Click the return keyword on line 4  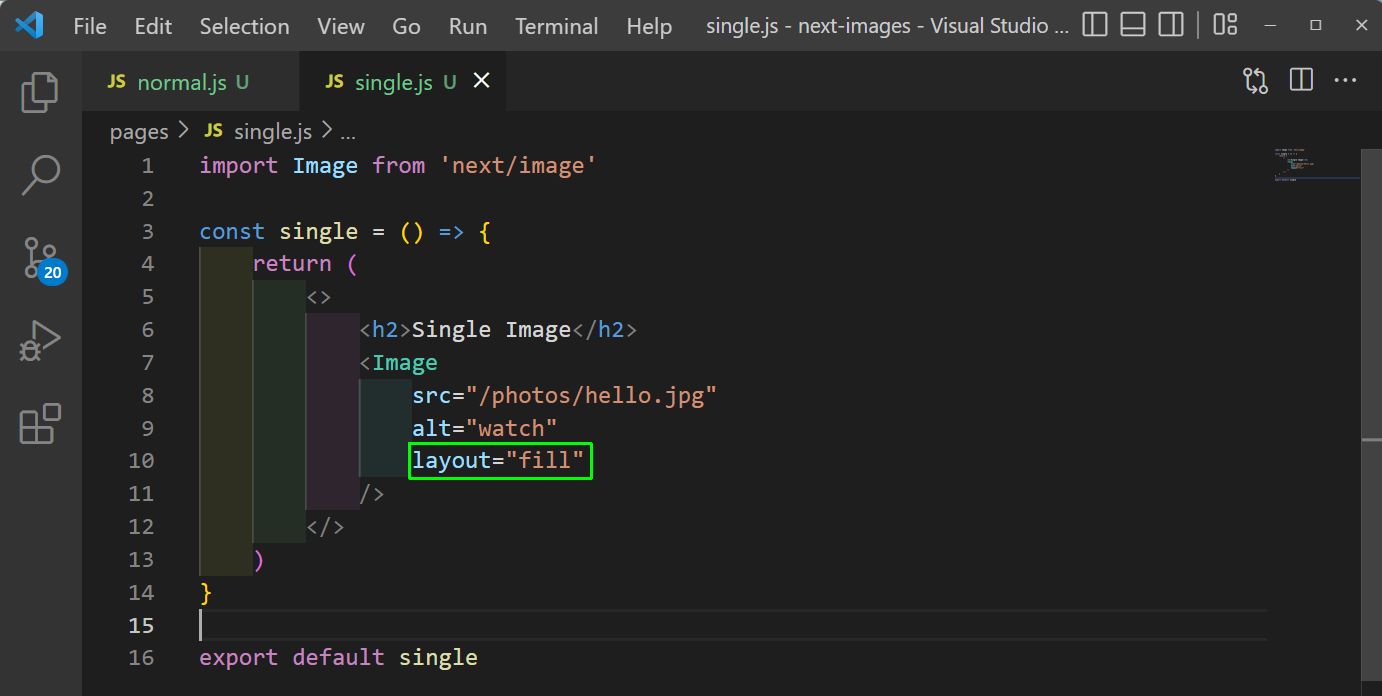292,264
